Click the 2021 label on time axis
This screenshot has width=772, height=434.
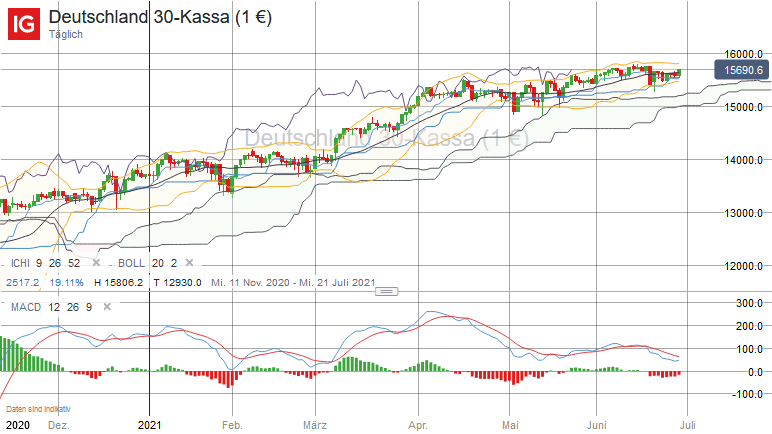click(x=149, y=425)
